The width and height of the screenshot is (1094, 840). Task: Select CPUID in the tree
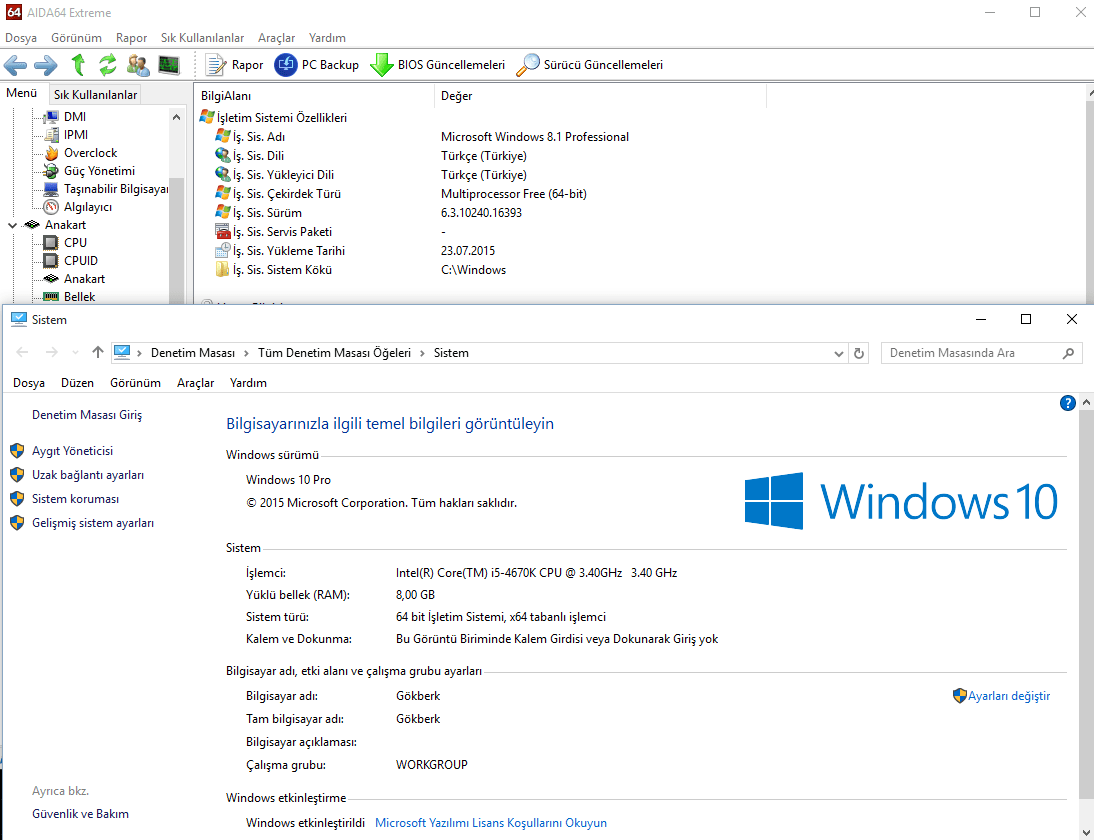pyautogui.click(x=80, y=261)
